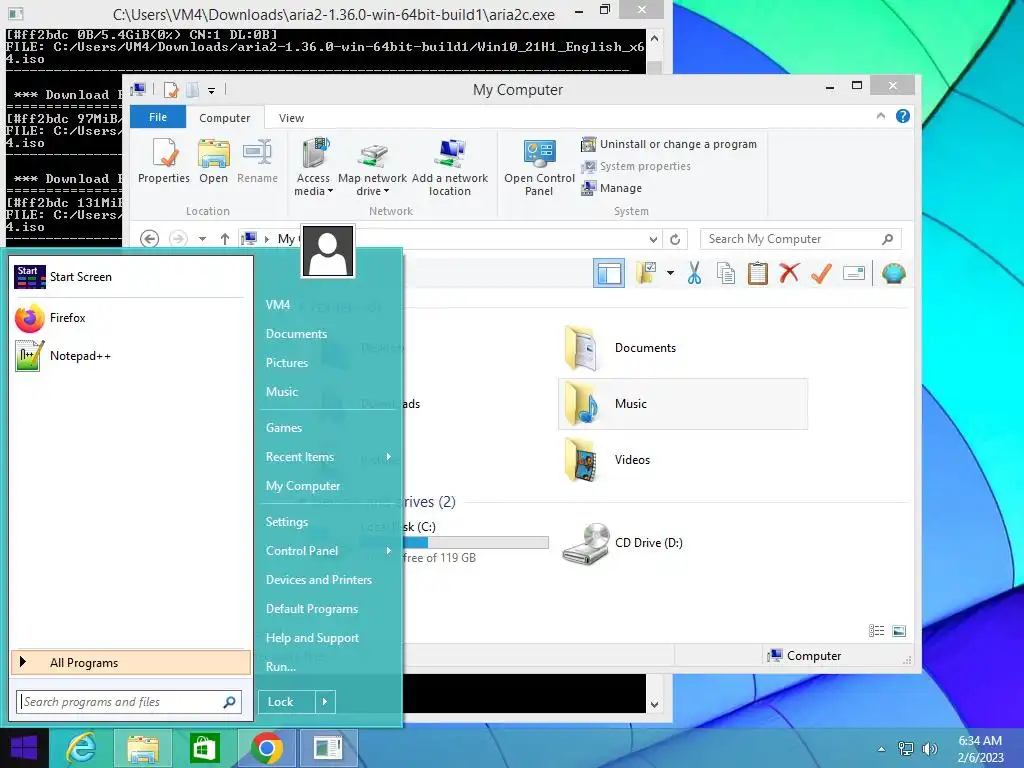Image resolution: width=1024 pixels, height=768 pixels.
Task: Switch to details view in status bar
Action: pos(876,631)
